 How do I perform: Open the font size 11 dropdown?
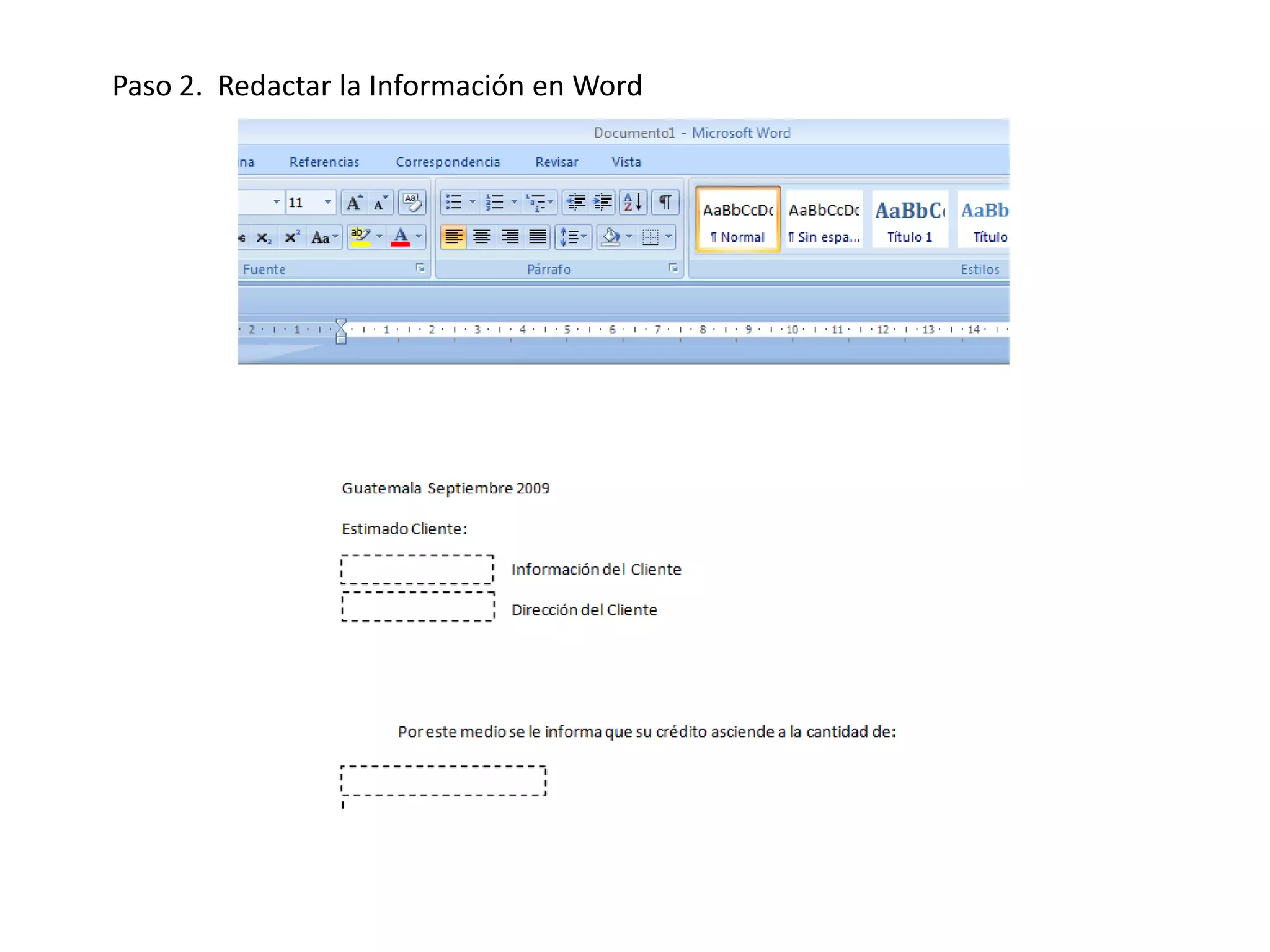pos(327,203)
